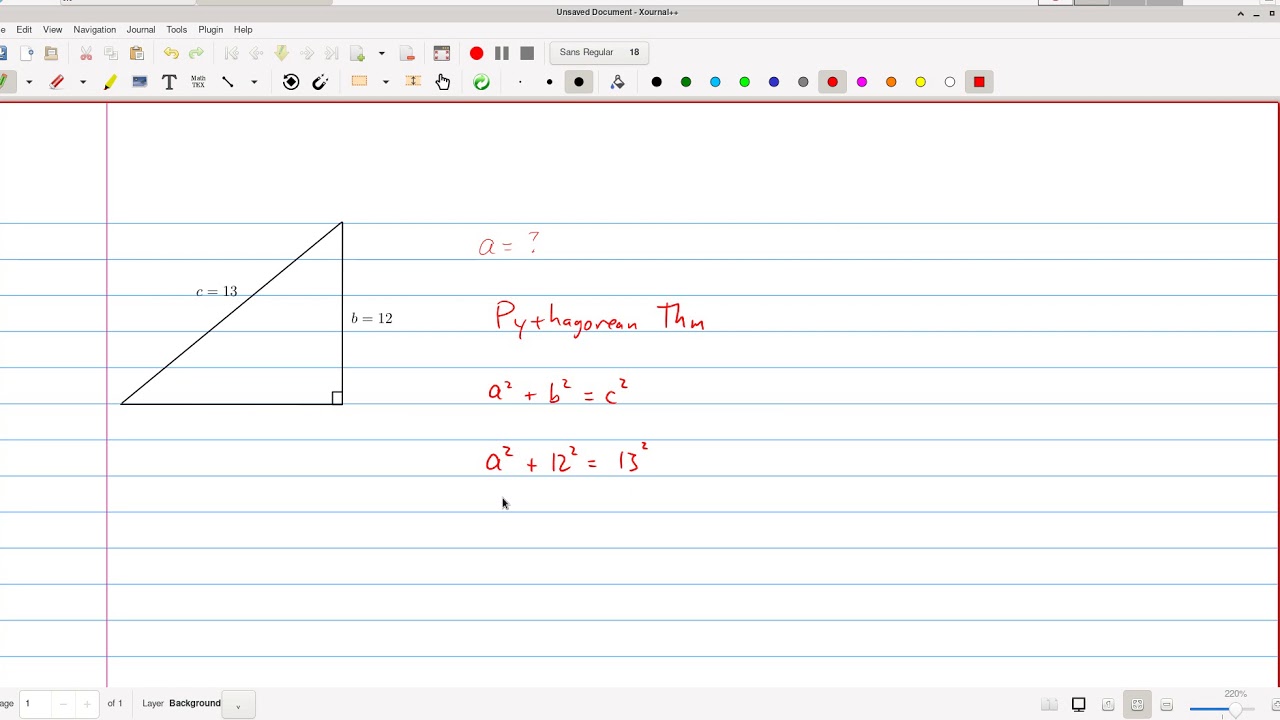Click the page number input field
The height and width of the screenshot is (720, 1280).
37,704
